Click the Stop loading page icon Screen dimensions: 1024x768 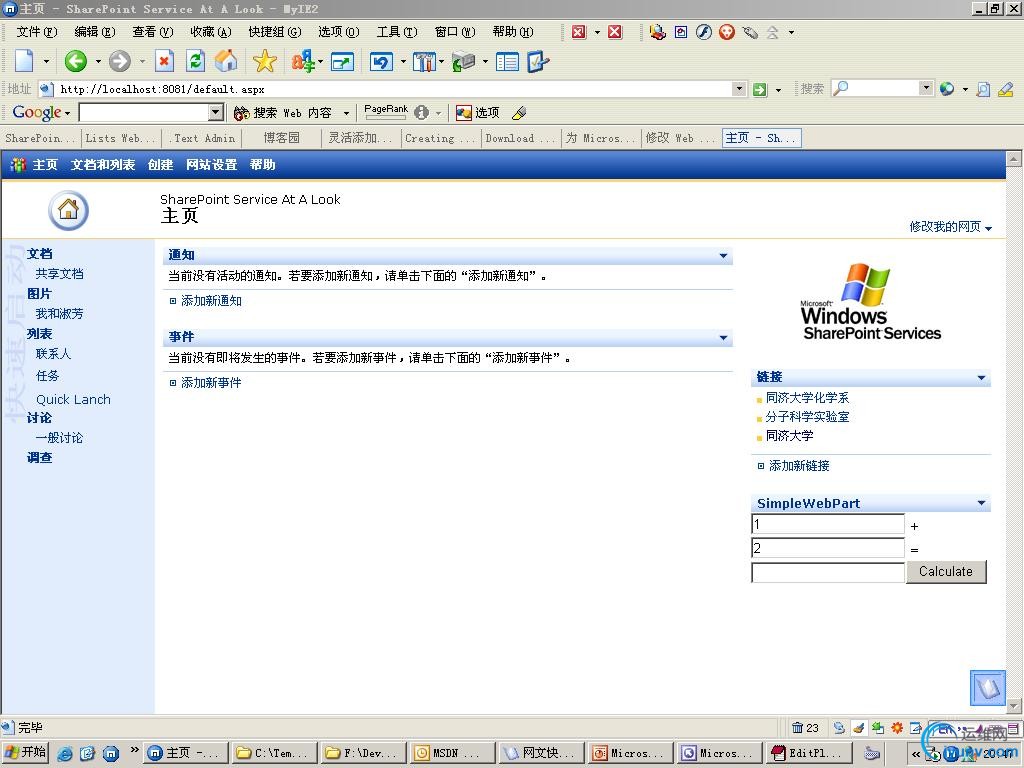click(x=165, y=61)
